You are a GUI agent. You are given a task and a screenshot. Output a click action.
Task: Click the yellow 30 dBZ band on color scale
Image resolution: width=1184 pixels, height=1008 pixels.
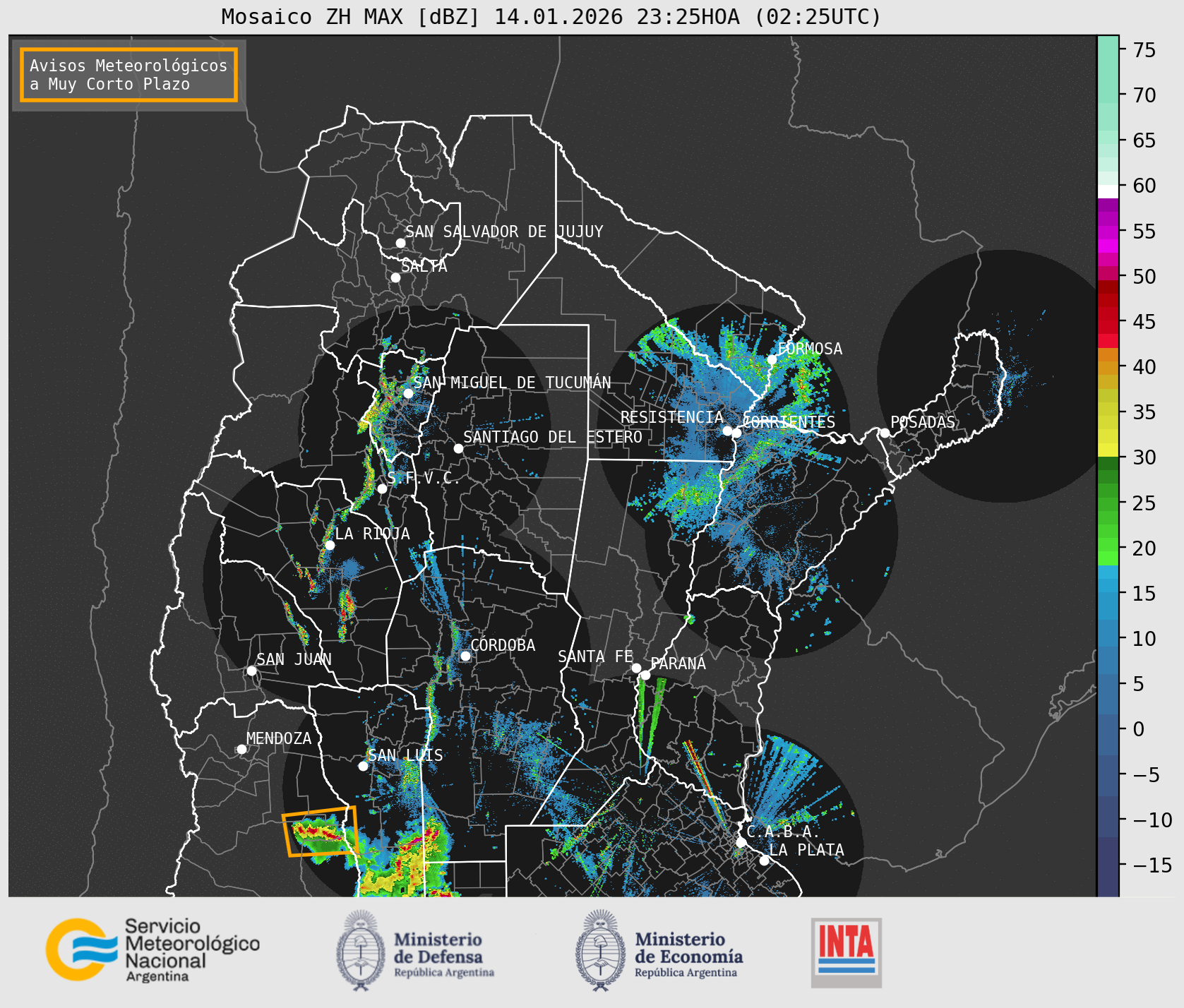coord(1108,450)
